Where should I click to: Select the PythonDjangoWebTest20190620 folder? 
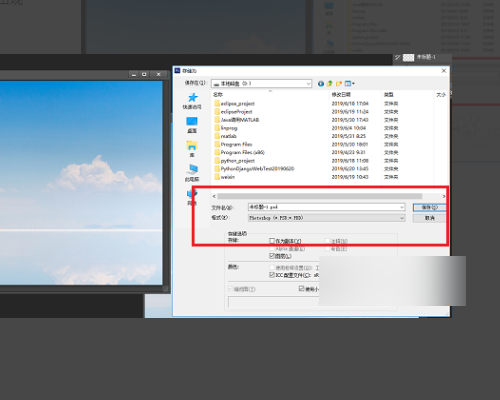[x=254, y=169]
